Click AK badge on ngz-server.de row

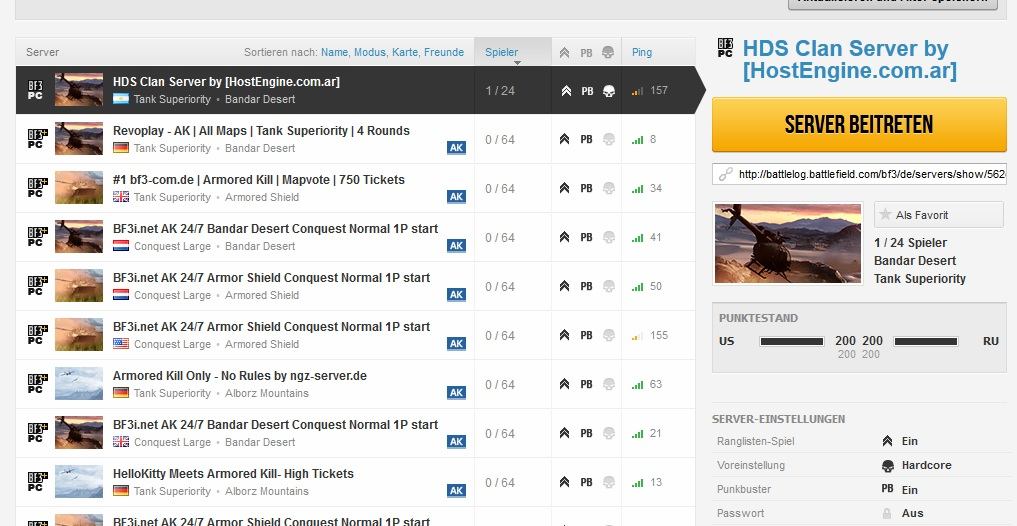tap(457, 392)
